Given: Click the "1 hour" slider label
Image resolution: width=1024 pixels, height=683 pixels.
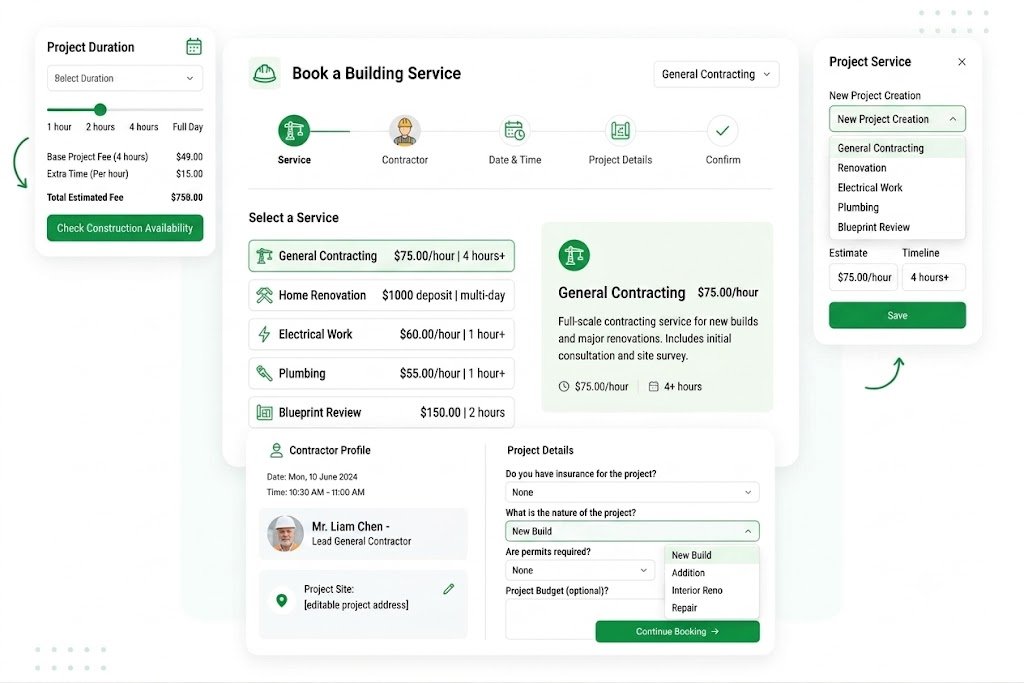Looking at the screenshot, I should pyautogui.click(x=59, y=127).
